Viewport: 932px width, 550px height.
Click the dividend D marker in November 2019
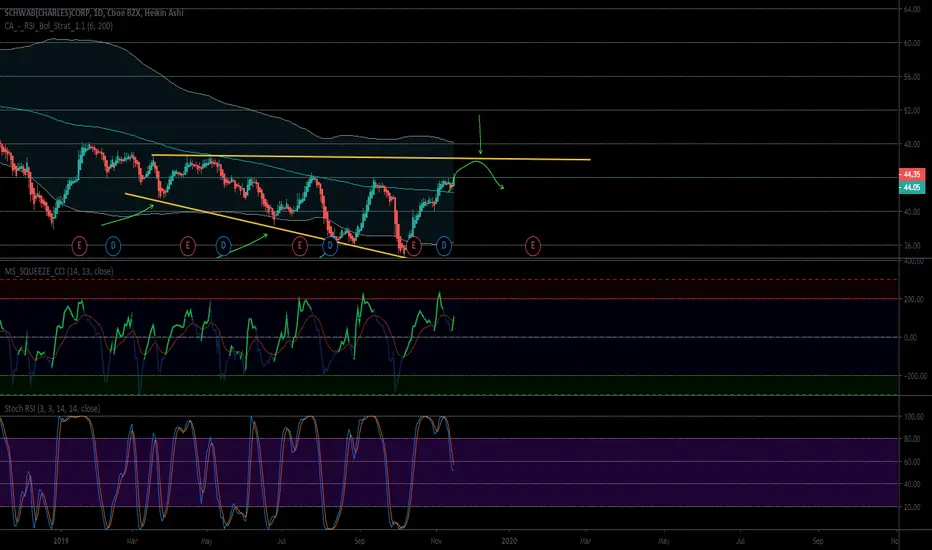[x=443, y=245]
